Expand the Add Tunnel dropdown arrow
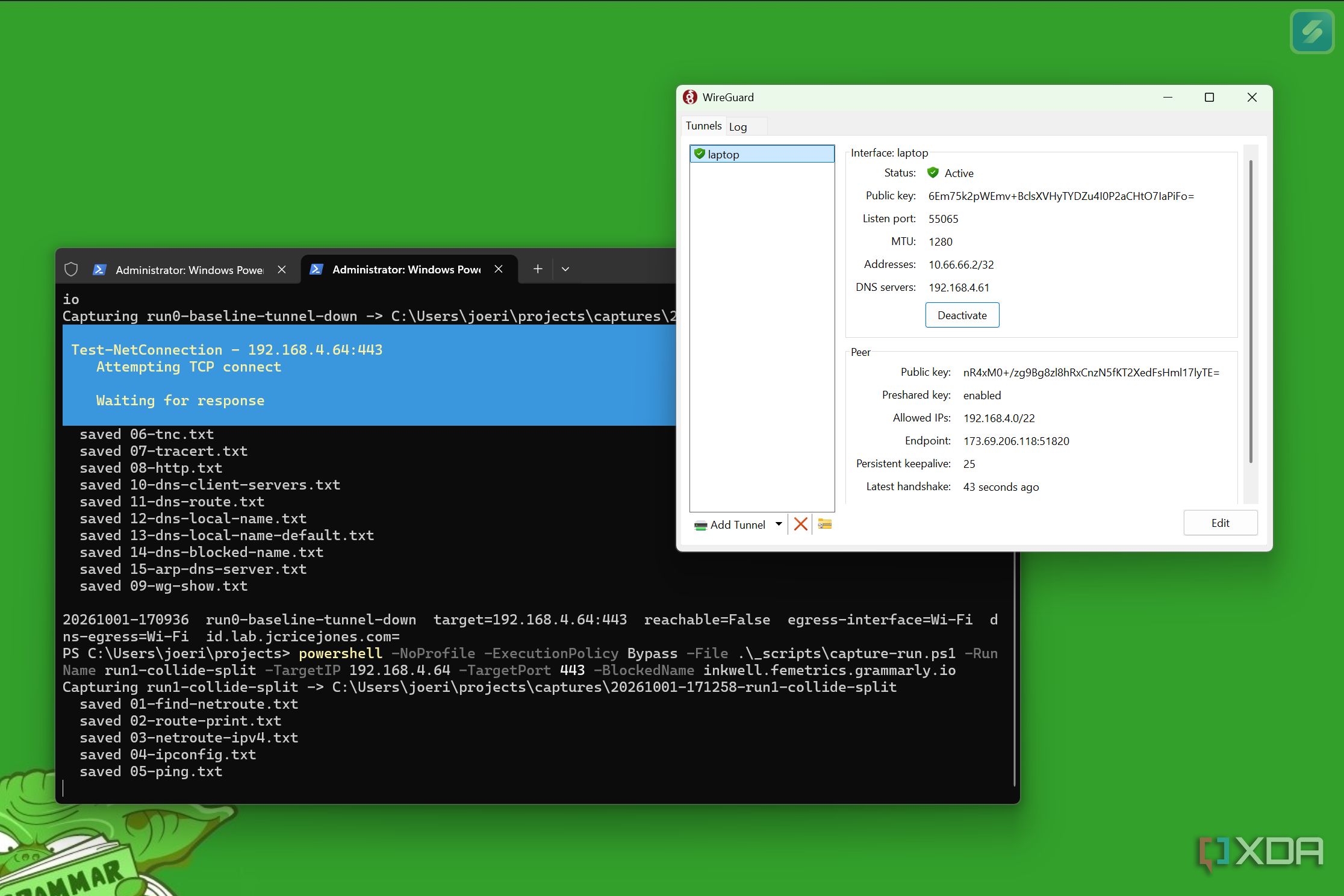The width and height of the screenshot is (1344, 896). pyautogui.click(x=779, y=524)
